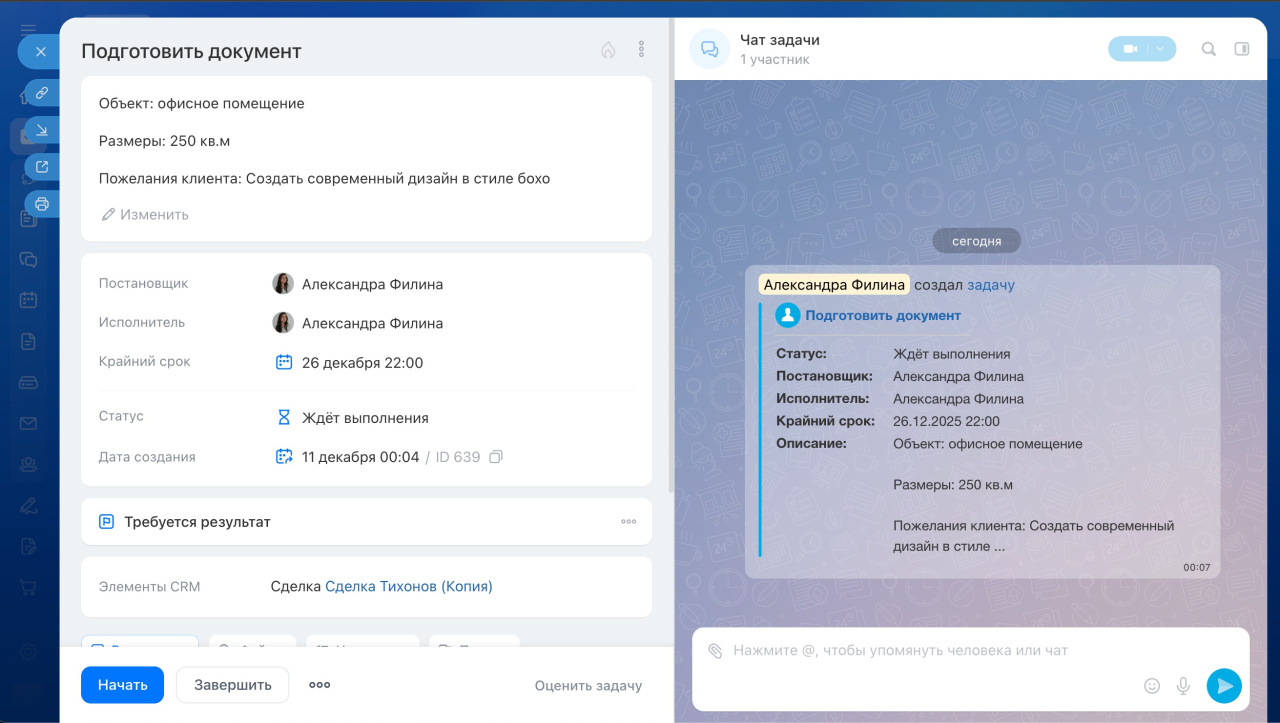Toggle the chat sidebar panel icon
The image size is (1280, 723).
click(1242, 49)
